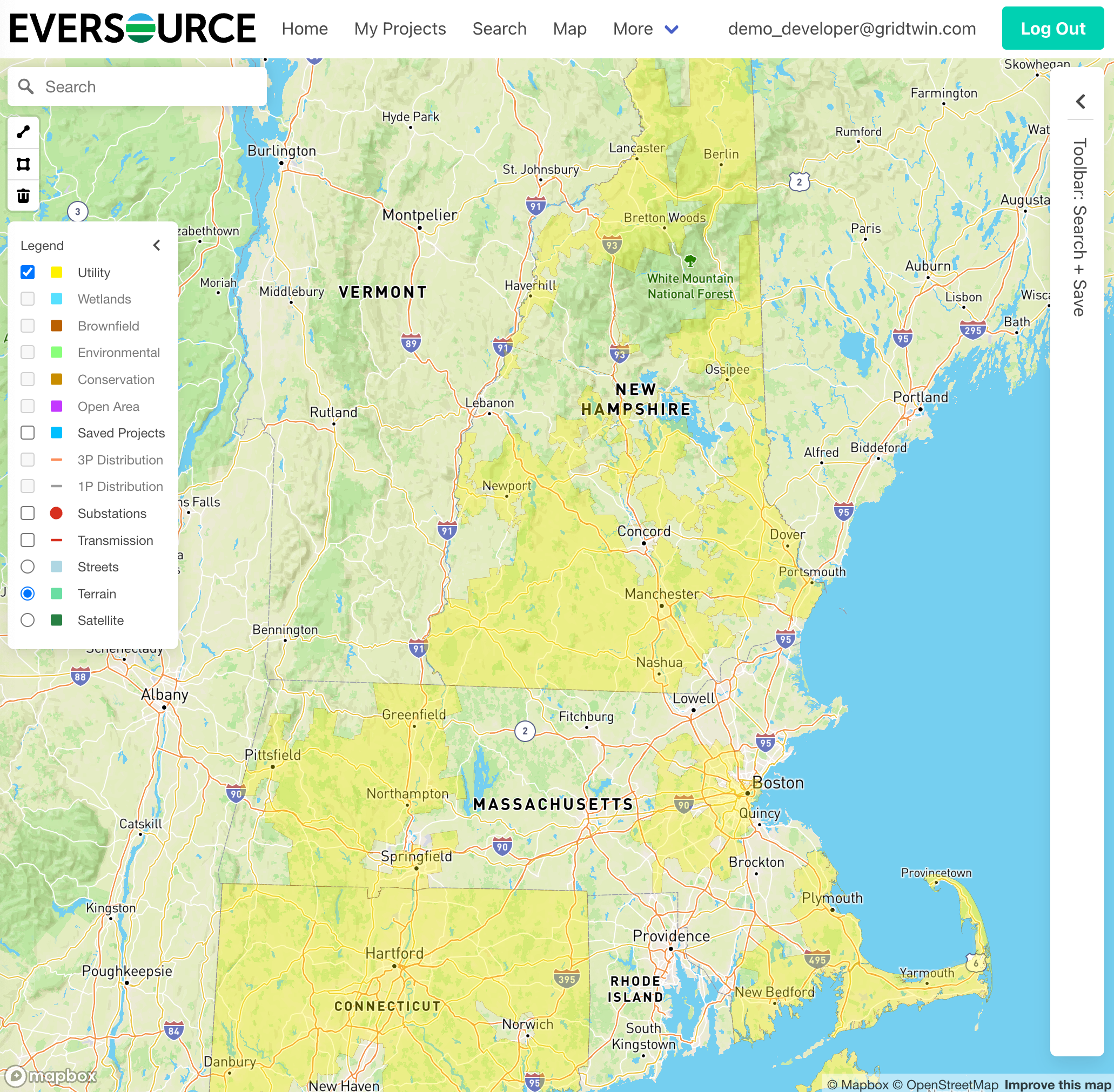Select the Satellite basemap radio button
Screen dimensions: 1114x1092
click(27, 620)
